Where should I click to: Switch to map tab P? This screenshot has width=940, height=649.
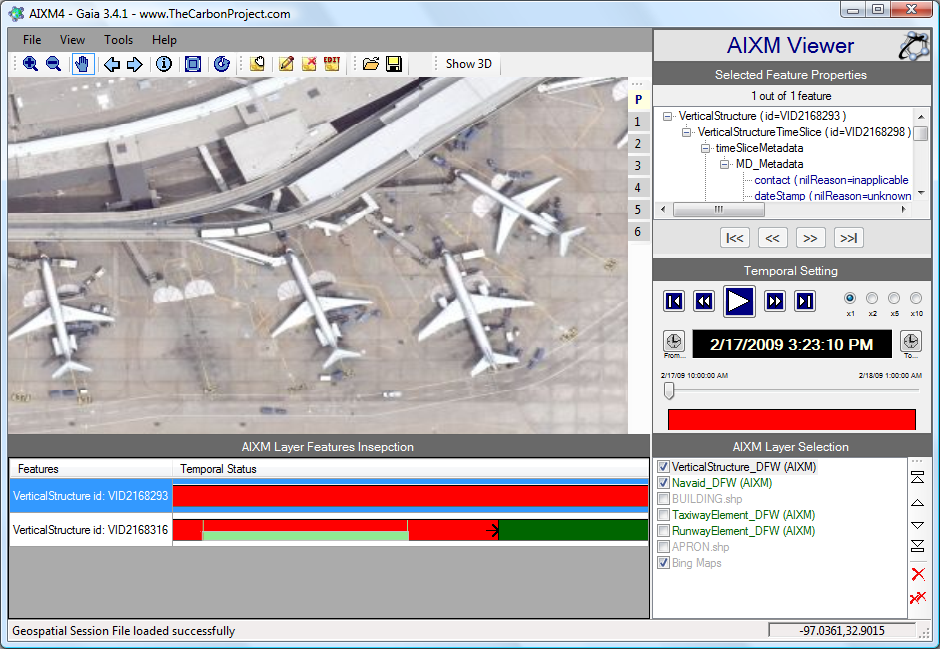pos(638,99)
